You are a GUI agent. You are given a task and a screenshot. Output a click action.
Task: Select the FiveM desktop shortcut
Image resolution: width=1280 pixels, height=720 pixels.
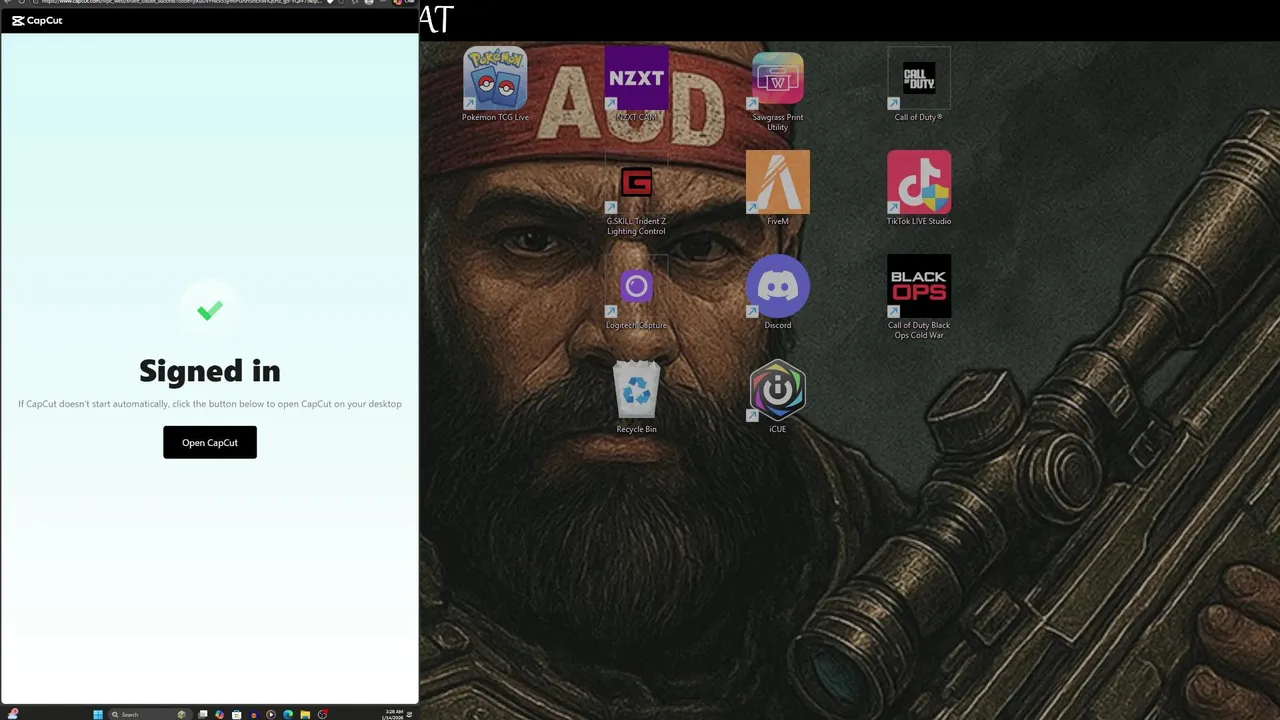(778, 189)
